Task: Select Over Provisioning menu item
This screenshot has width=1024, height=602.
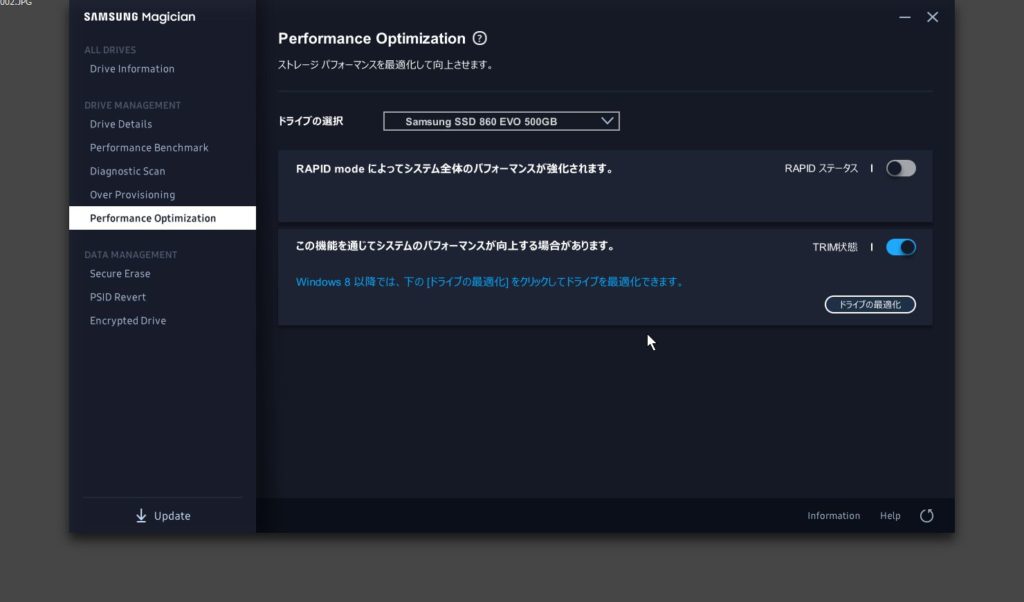Action: (132, 195)
